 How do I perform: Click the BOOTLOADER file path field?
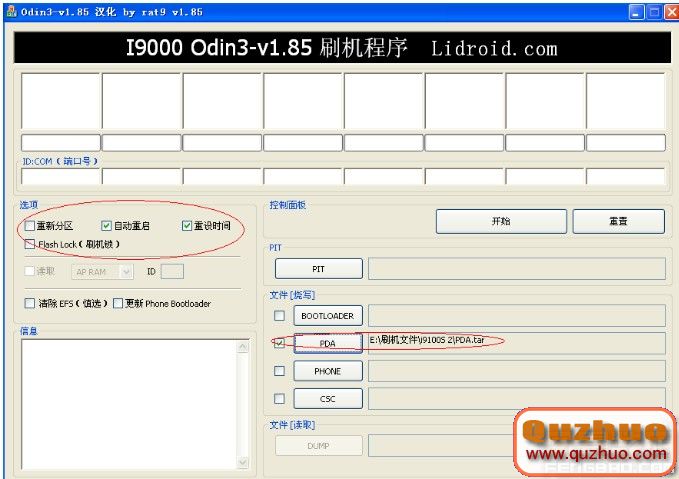tap(517, 316)
